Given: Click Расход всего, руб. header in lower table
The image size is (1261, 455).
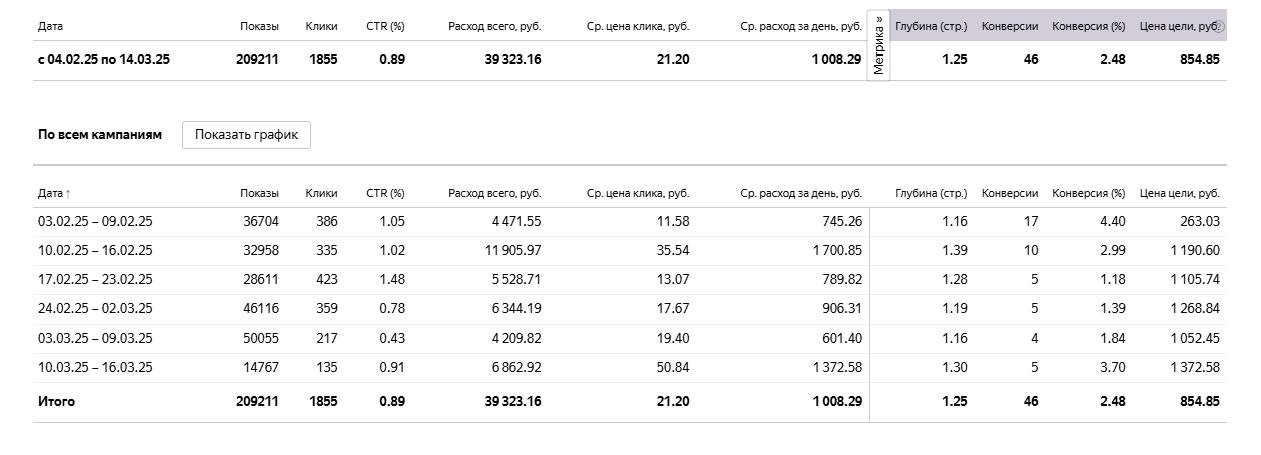Looking at the screenshot, I should tap(495, 193).
